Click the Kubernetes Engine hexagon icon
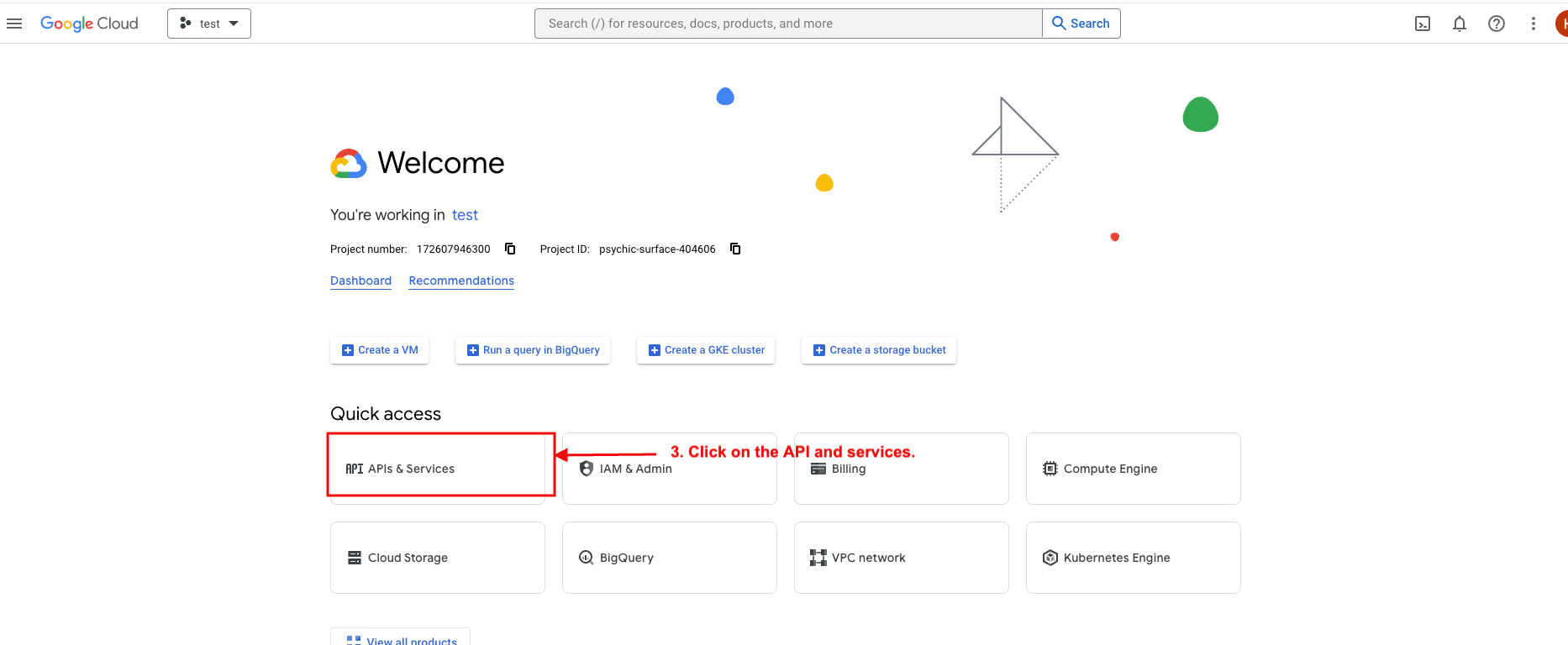This screenshot has width=1568, height=645. point(1050,558)
